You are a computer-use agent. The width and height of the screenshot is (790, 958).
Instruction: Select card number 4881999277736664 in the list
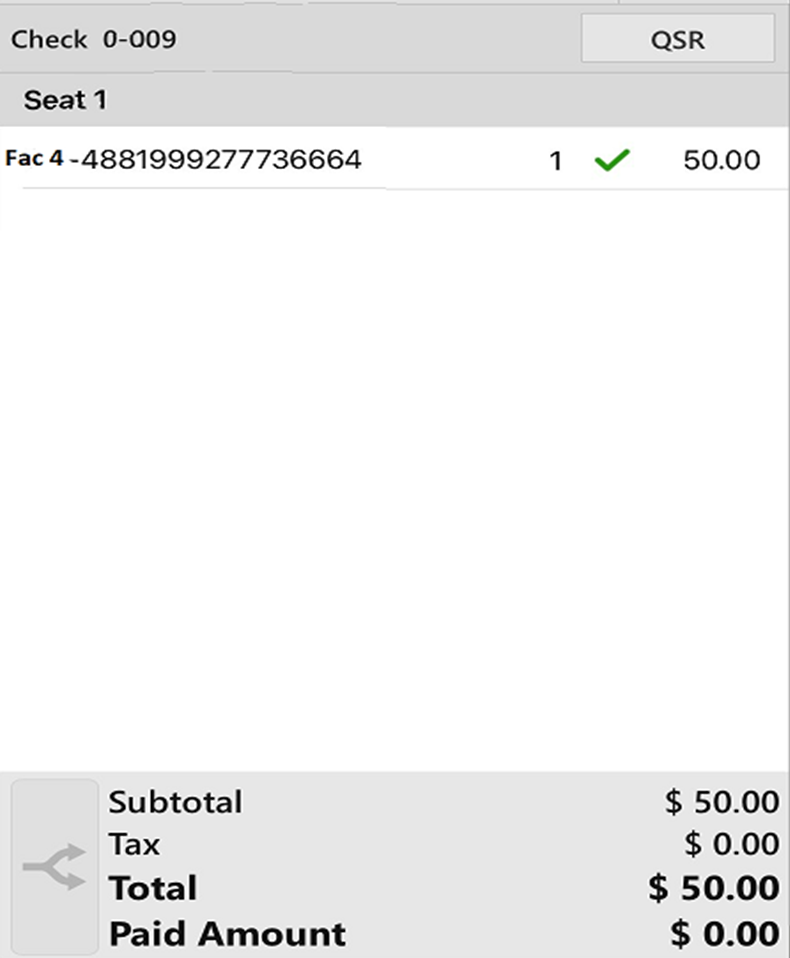221,159
